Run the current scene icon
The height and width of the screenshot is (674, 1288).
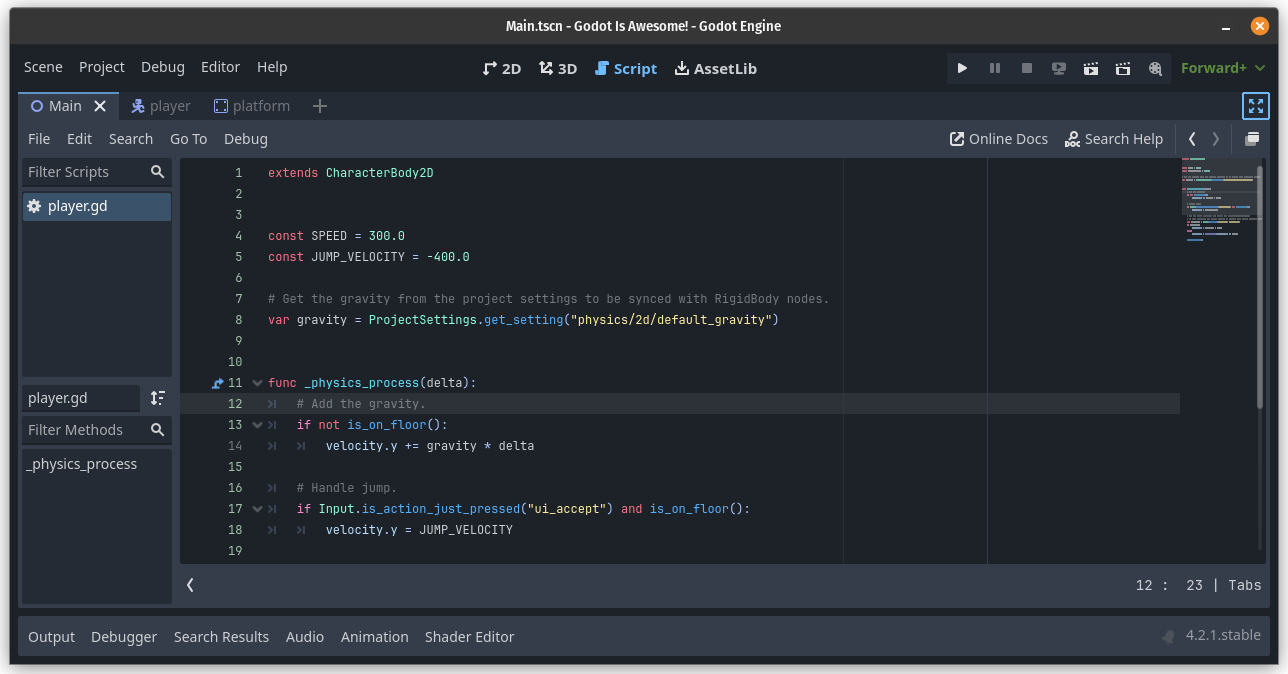(1091, 68)
